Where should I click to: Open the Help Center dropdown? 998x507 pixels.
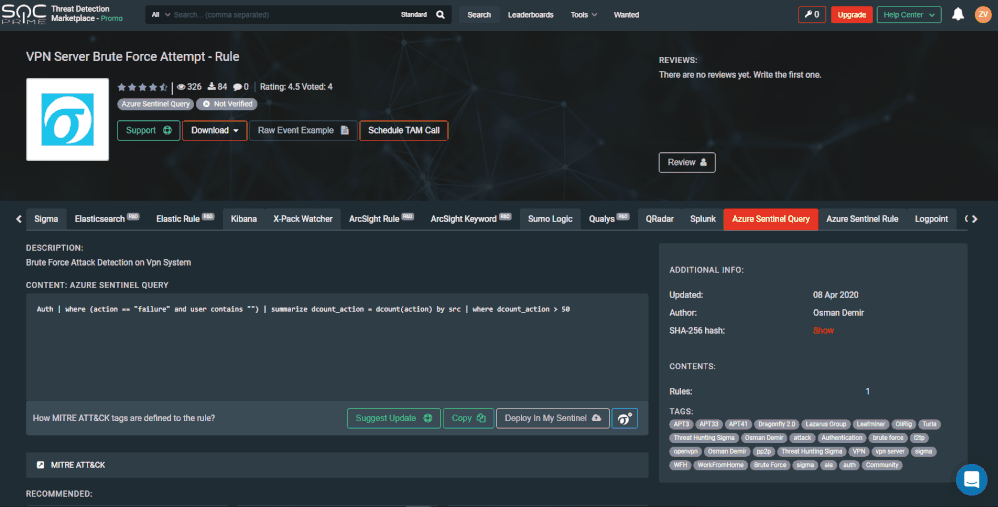(909, 15)
